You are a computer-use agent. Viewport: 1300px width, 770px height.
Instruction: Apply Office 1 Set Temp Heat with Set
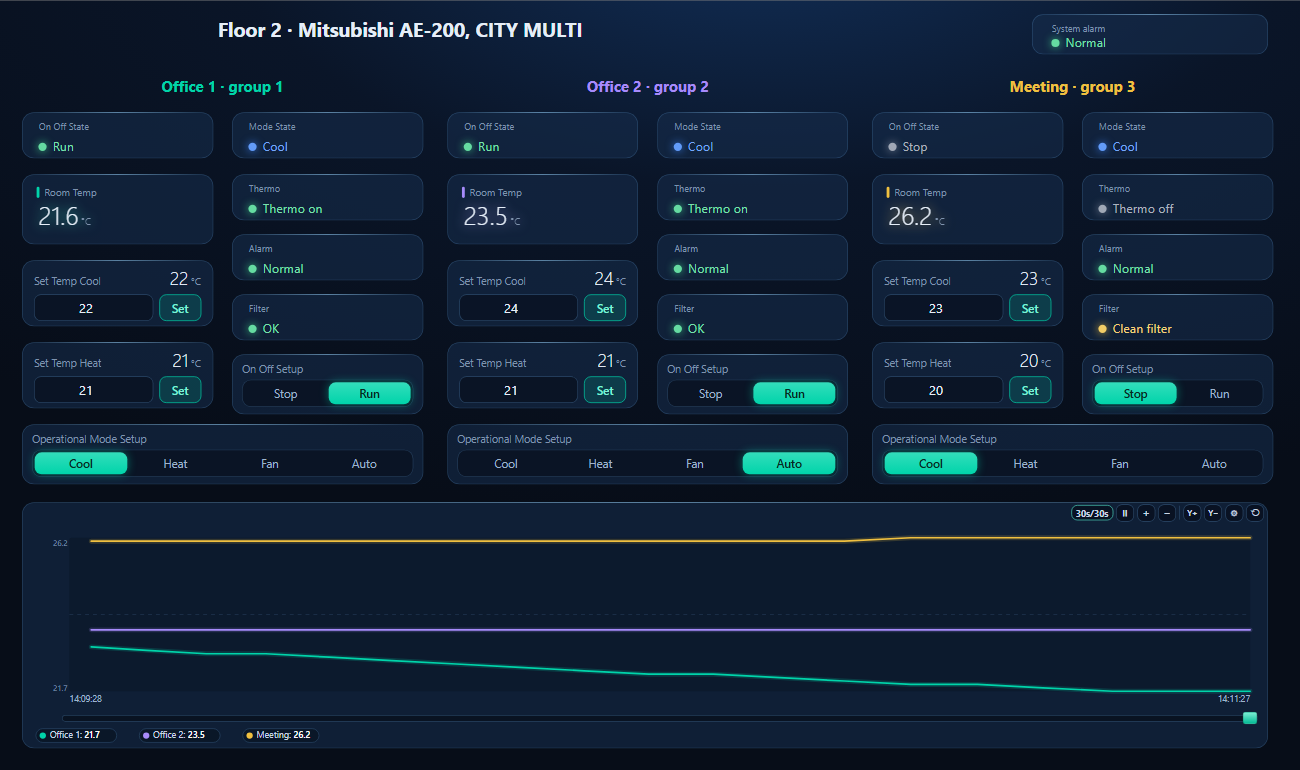coord(180,390)
